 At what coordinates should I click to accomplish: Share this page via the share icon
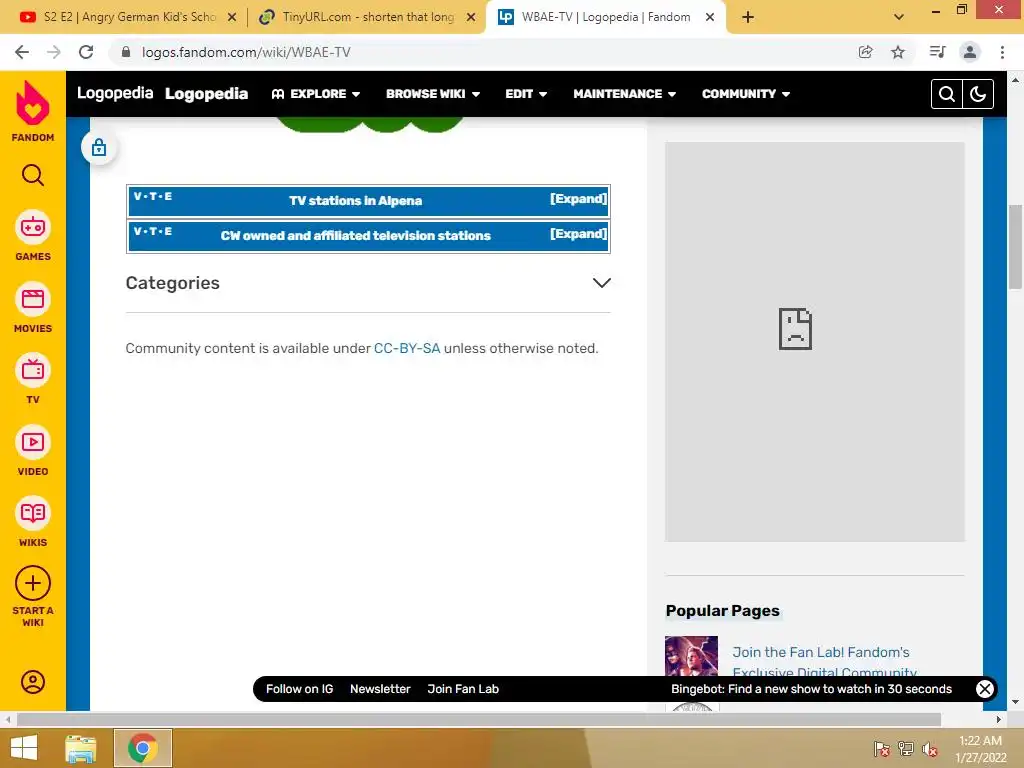coord(865,52)
